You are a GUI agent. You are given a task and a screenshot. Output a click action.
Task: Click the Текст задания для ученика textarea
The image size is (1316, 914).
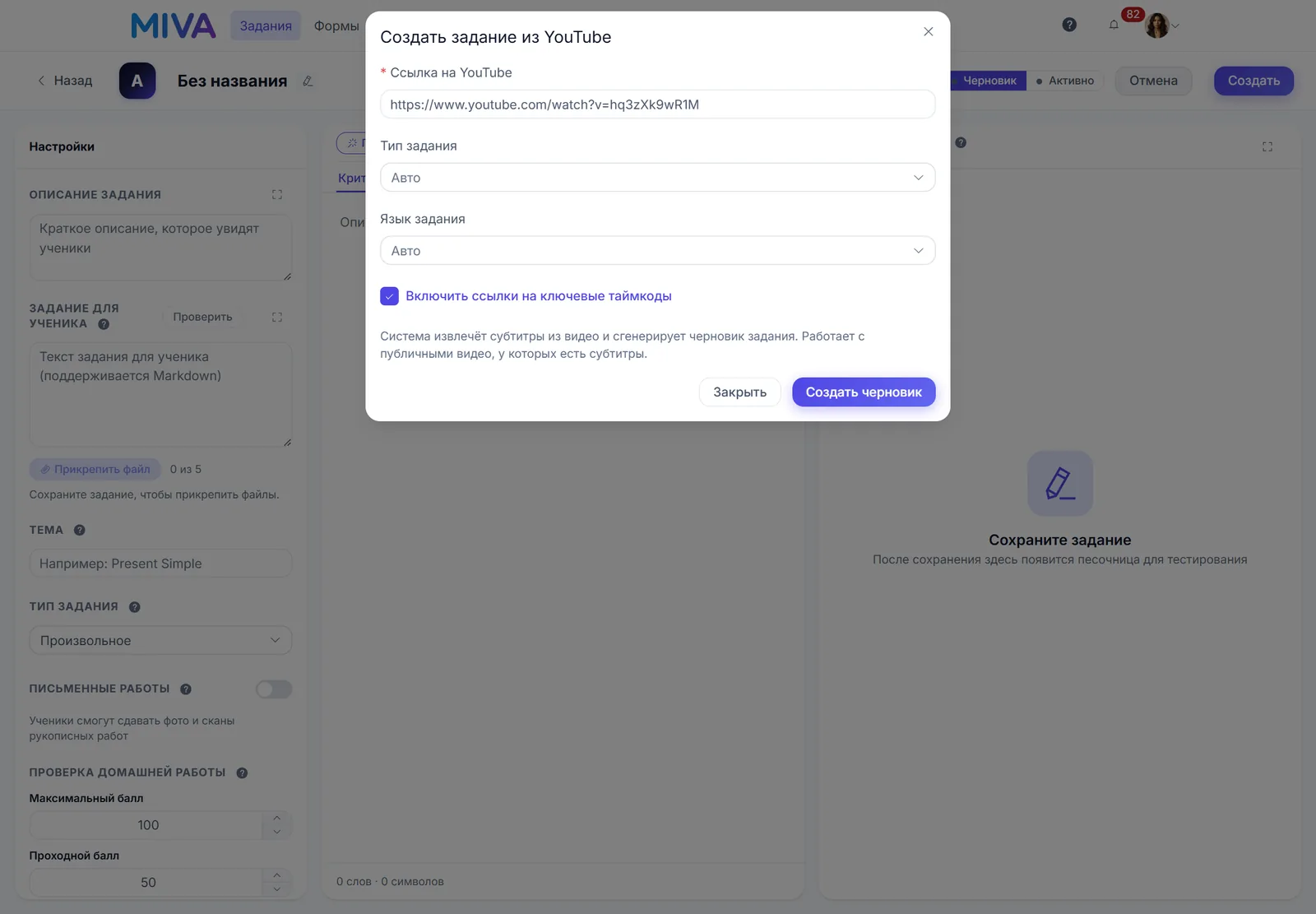pyautogui.click(x=160, y=395)
